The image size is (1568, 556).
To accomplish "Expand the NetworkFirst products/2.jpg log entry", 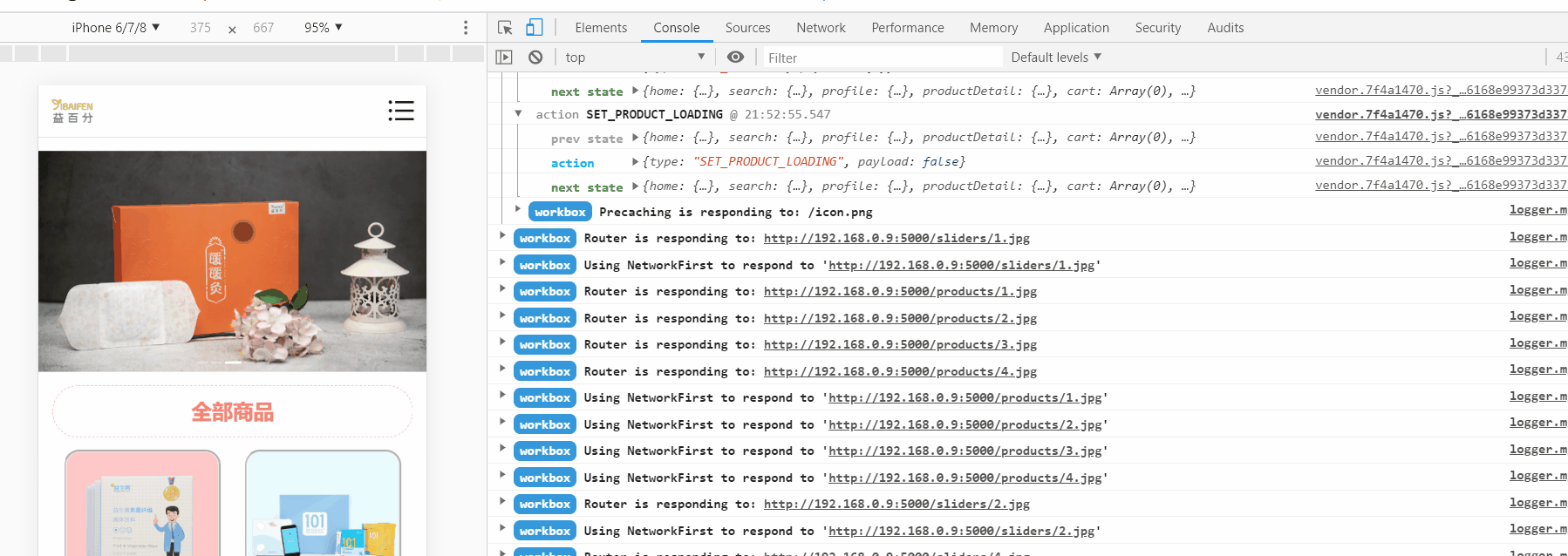I will (x=502, y=421).
